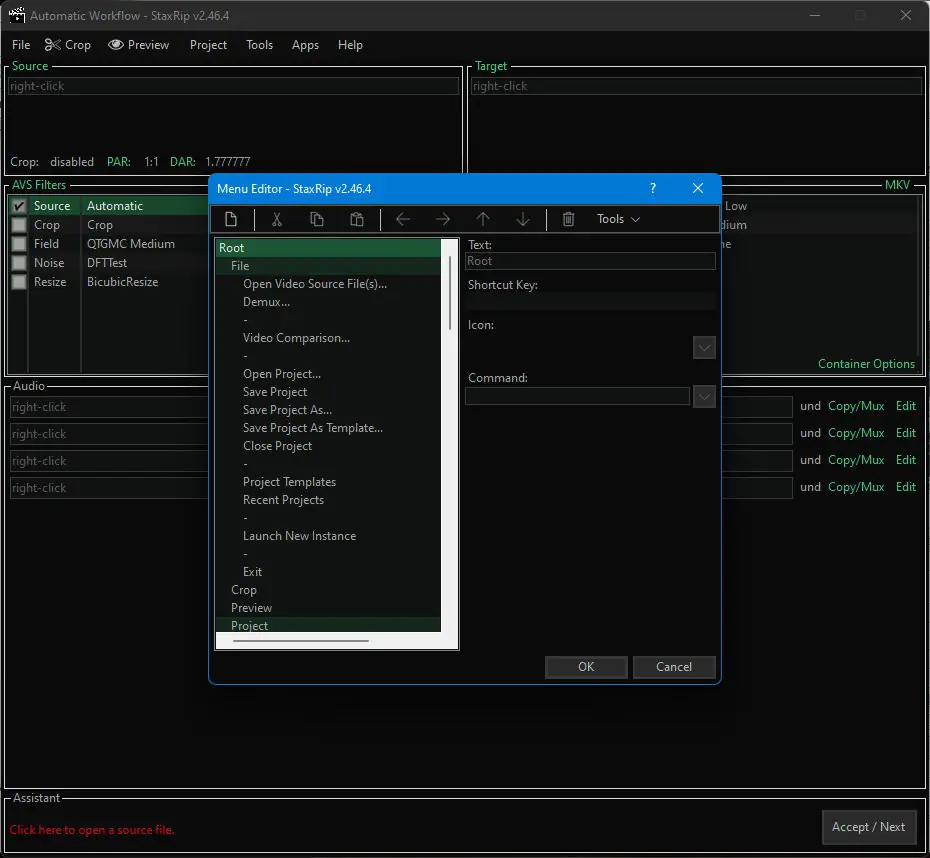The width and height of the screenshot is (930, 858).
Task: Select 'Save Project As...' tree item
Action: 287,410
